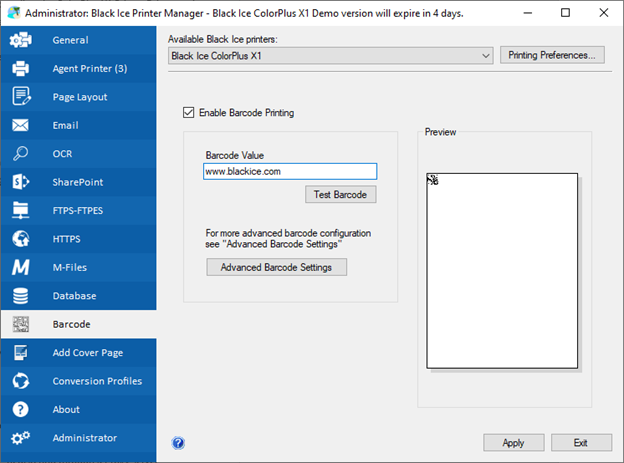Switch to FTPS-FTPES tab
Image resolution: width=624 pixels, height=463 pixels.
click(x=78, y=211)
